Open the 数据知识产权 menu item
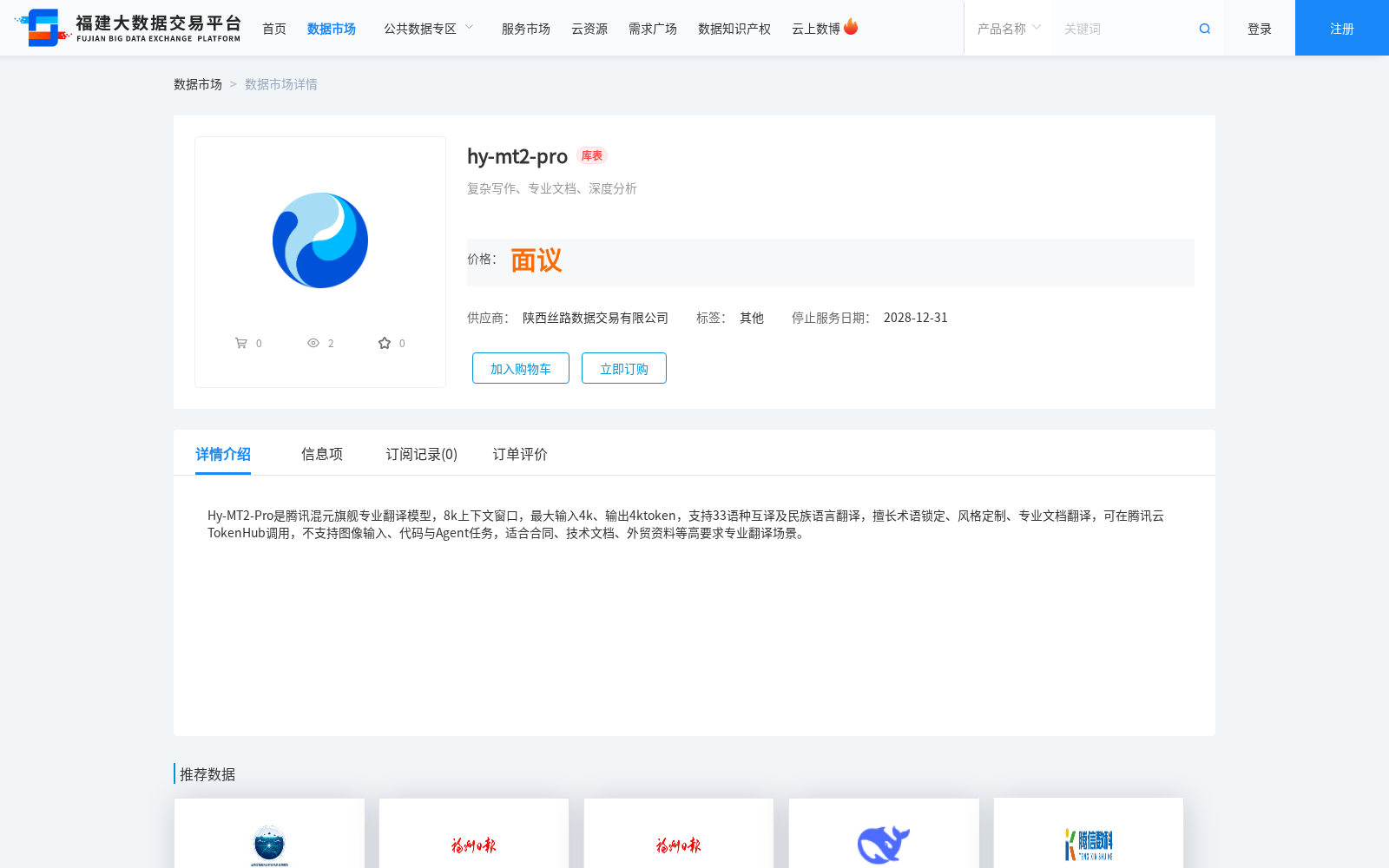 (x=734, y=29)
